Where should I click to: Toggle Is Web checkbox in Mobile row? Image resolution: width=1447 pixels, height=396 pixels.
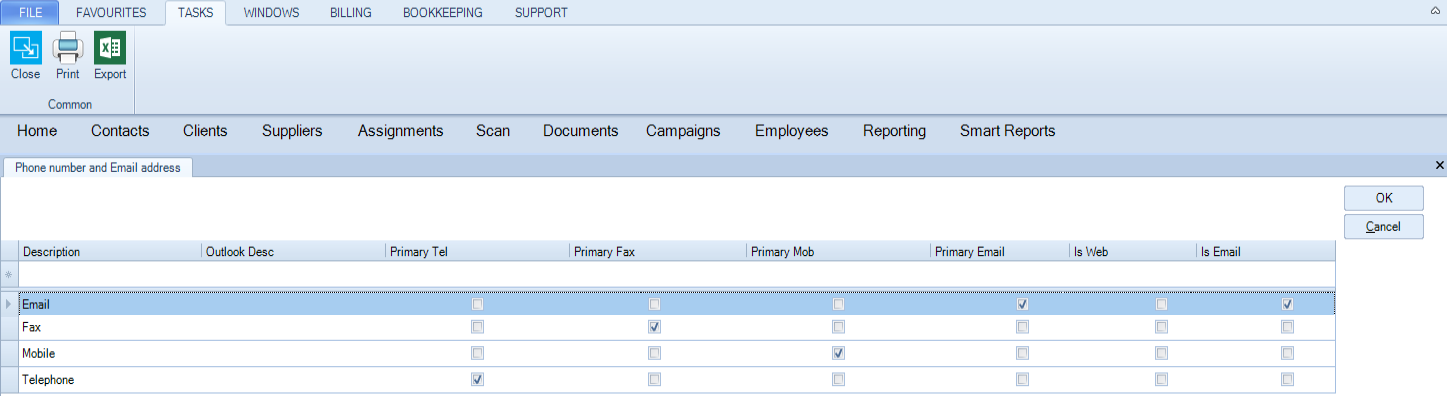point(1161,353)
